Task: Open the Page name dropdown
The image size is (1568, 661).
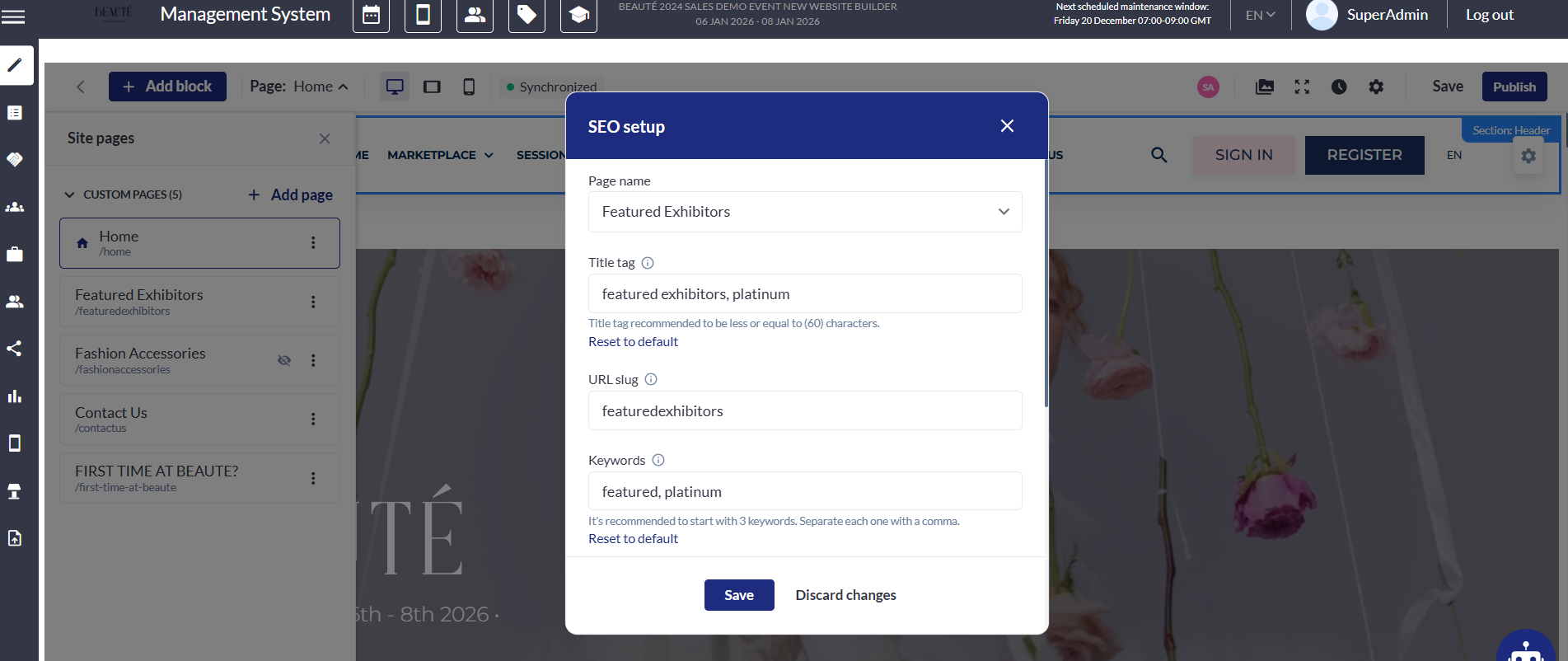Action: 804,212
